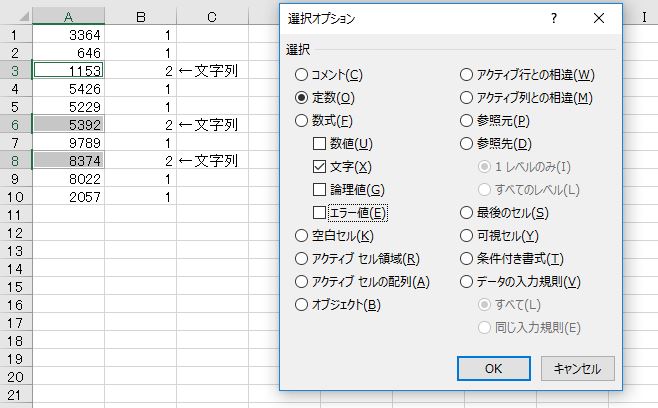Click cell containing 646
The image size is (658, 408).
[x=68, y=53]
